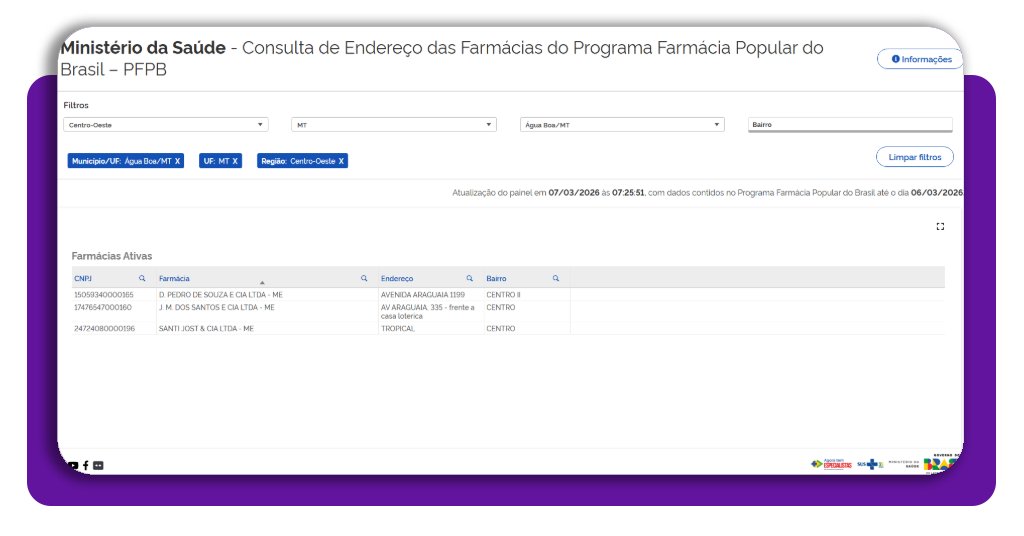Remove the UF: MT filter chip
This screenshot has width=1024, height=536.
(x=235, y=161)
